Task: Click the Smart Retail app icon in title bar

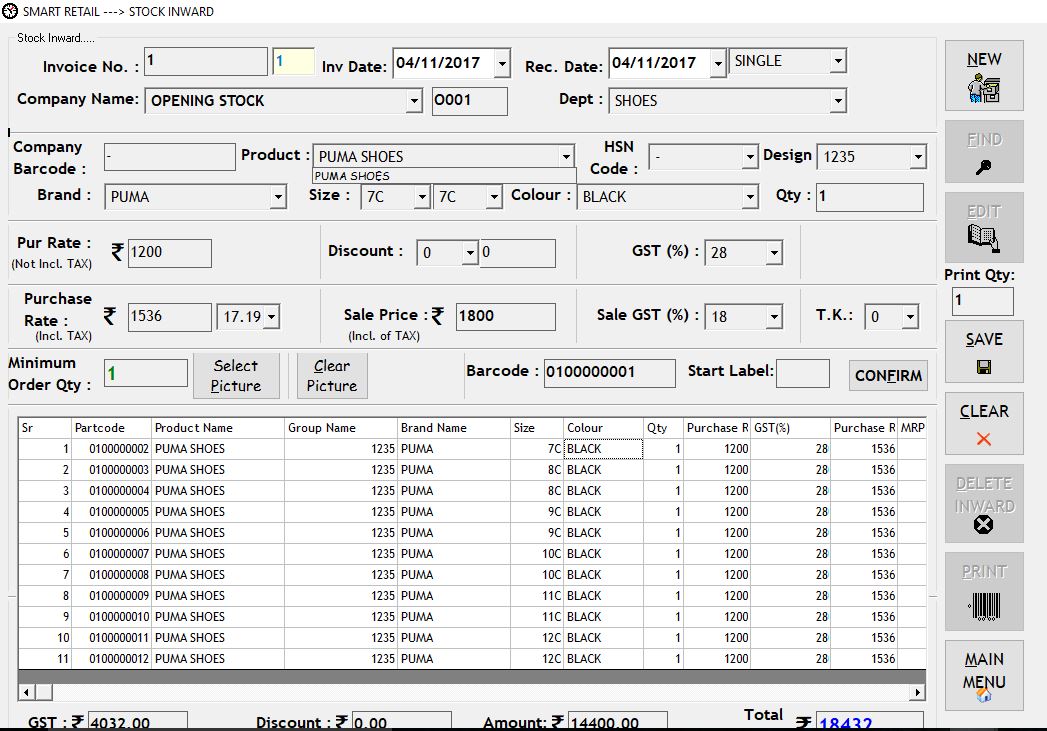Action: pos(10,11)
